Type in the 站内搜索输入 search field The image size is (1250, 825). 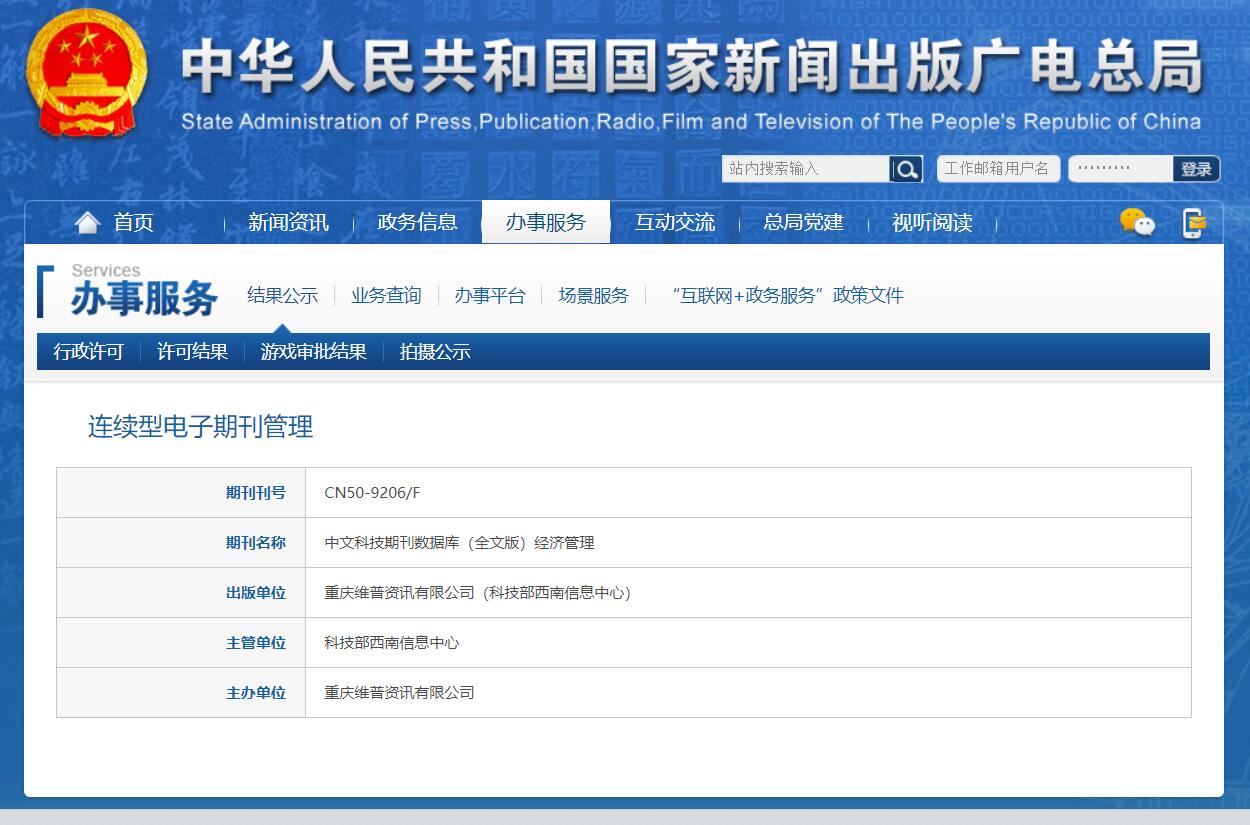coord(805,169)
